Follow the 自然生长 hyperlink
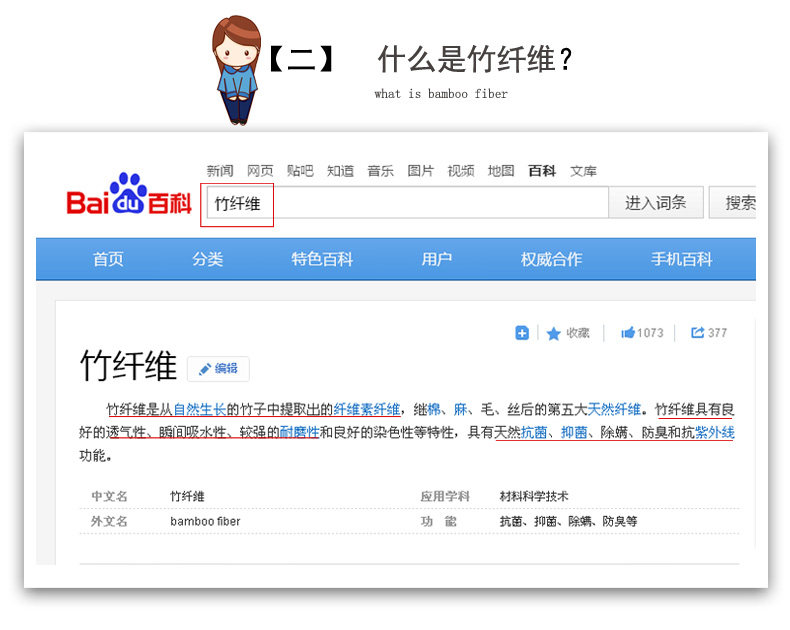Screen dimensions: 790x630 tap(200, 409)
